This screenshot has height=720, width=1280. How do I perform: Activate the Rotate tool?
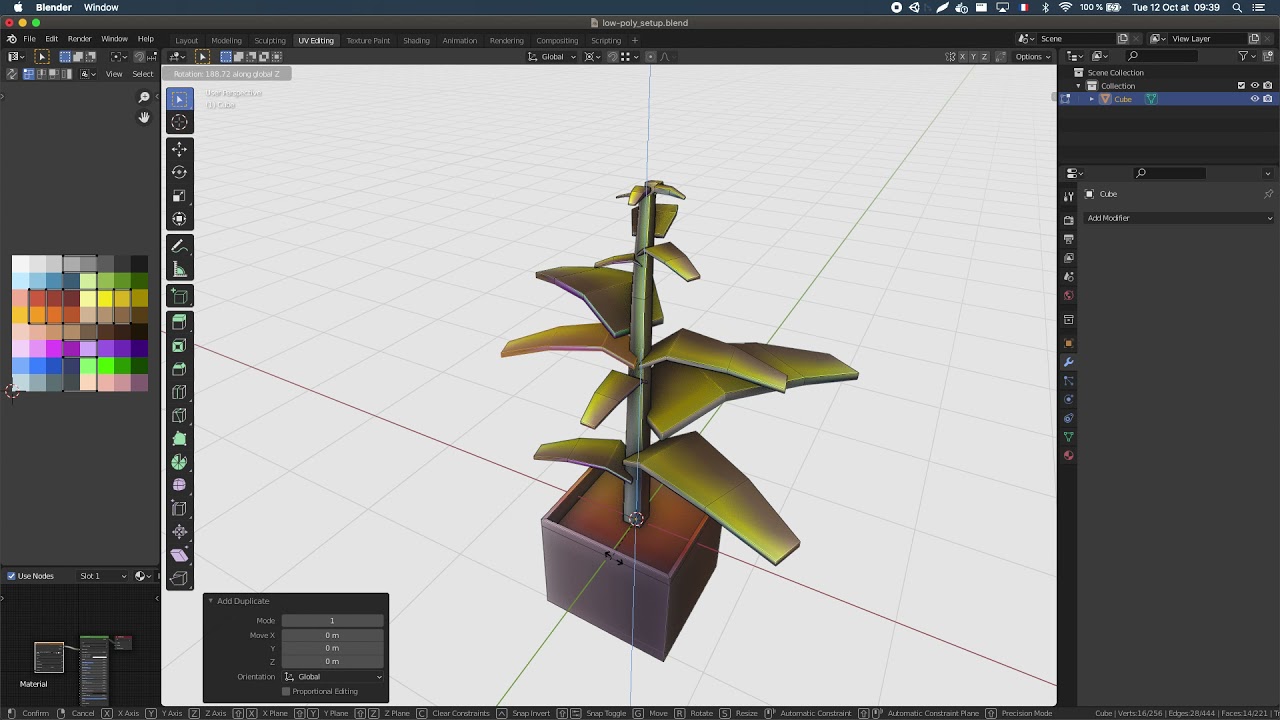pos(179,172)
